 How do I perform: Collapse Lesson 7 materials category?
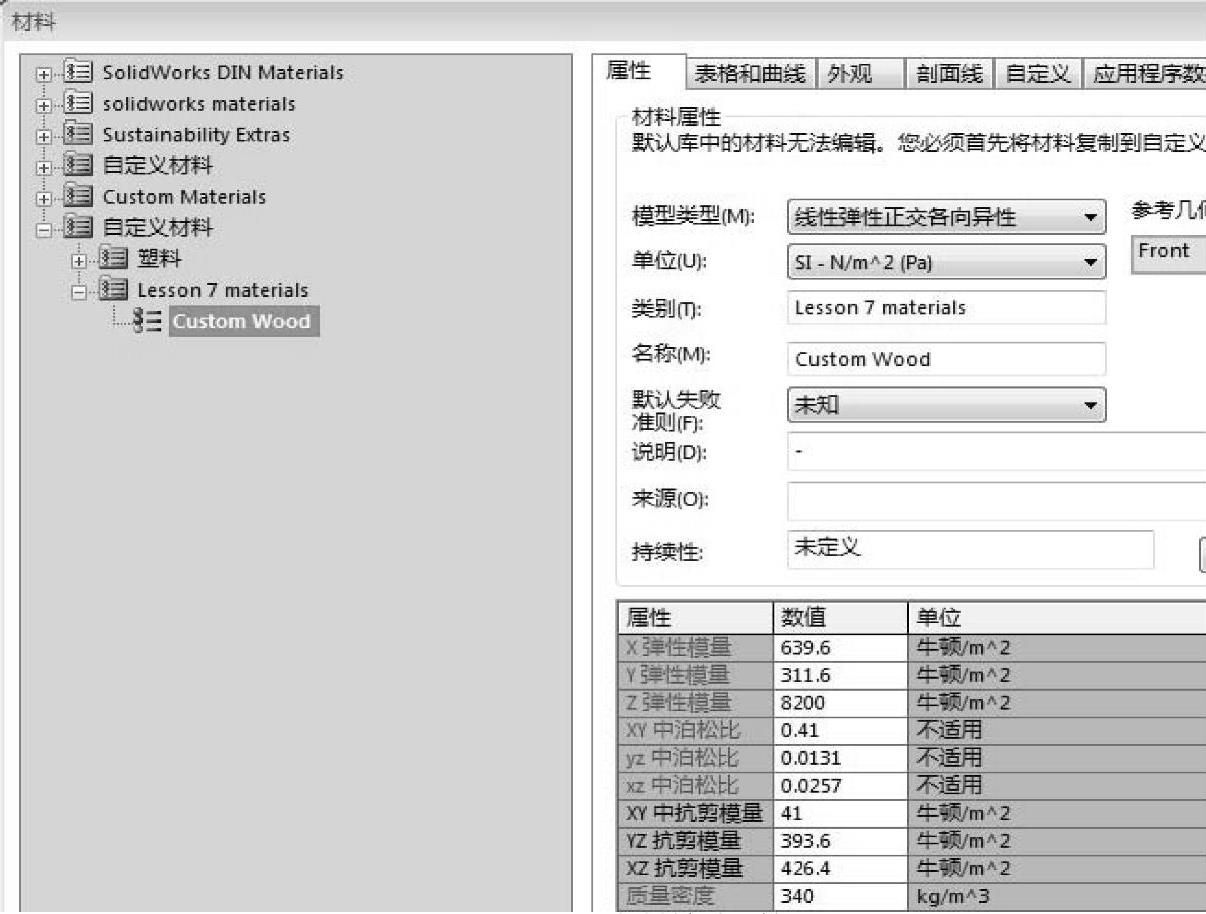pyautogui.click(x=79, y=291)
